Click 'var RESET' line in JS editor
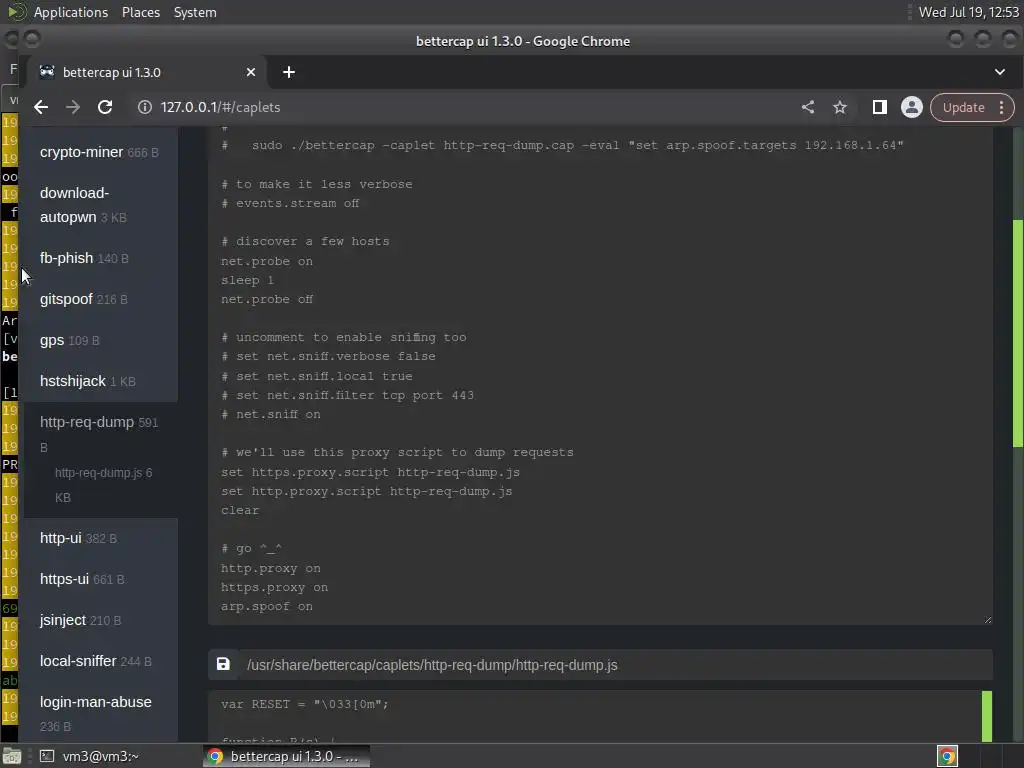1024x768 pixels. (304, 704)
